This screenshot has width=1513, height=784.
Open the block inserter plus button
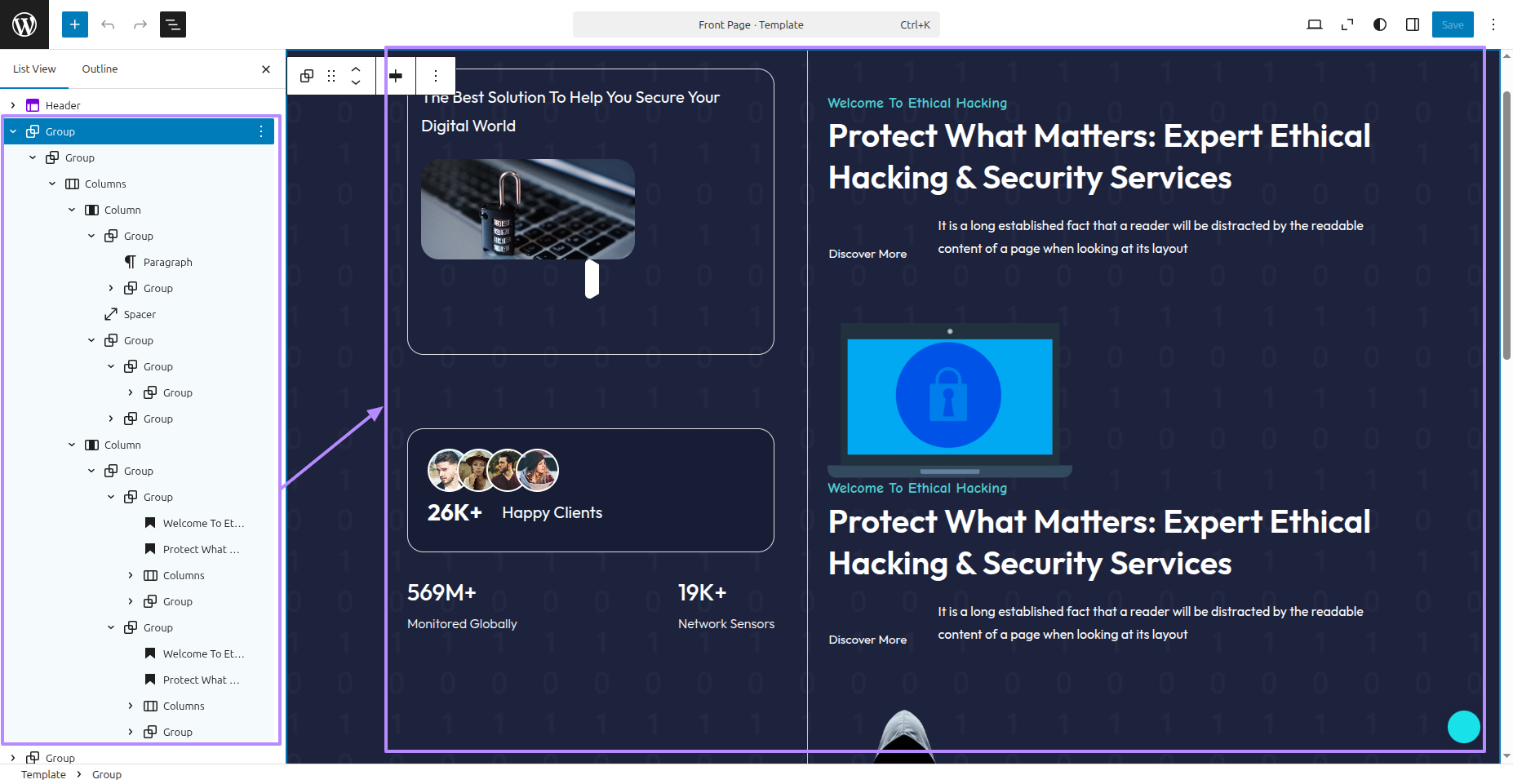click(75, 24)
